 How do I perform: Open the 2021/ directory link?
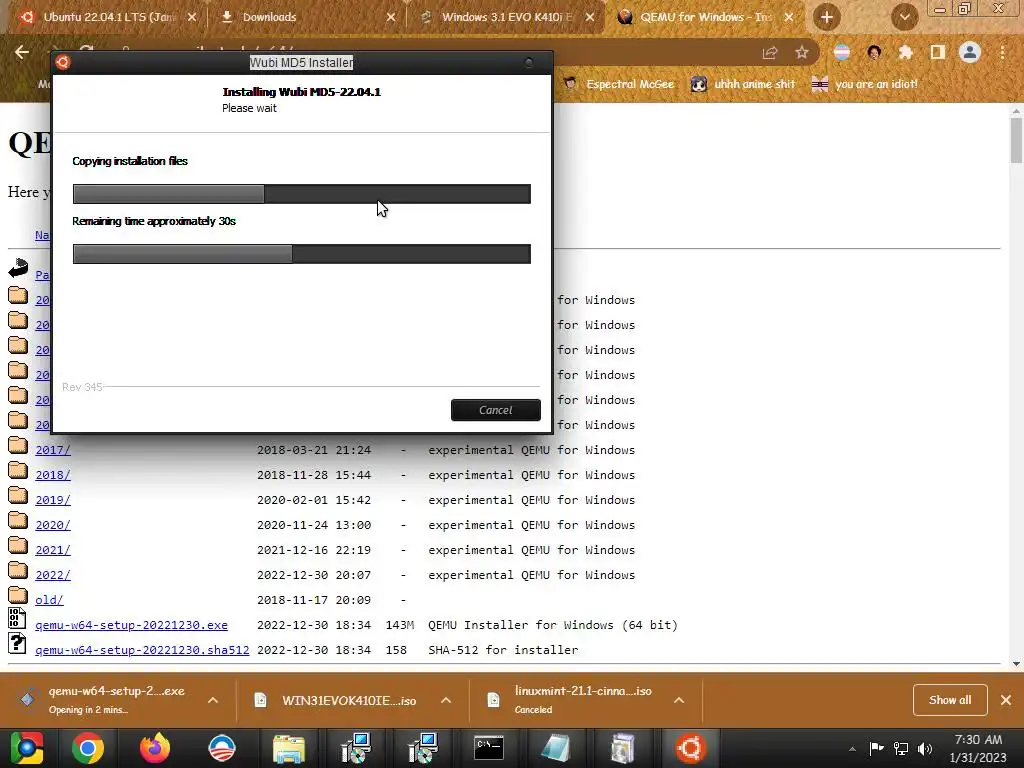tap(53, 550)
